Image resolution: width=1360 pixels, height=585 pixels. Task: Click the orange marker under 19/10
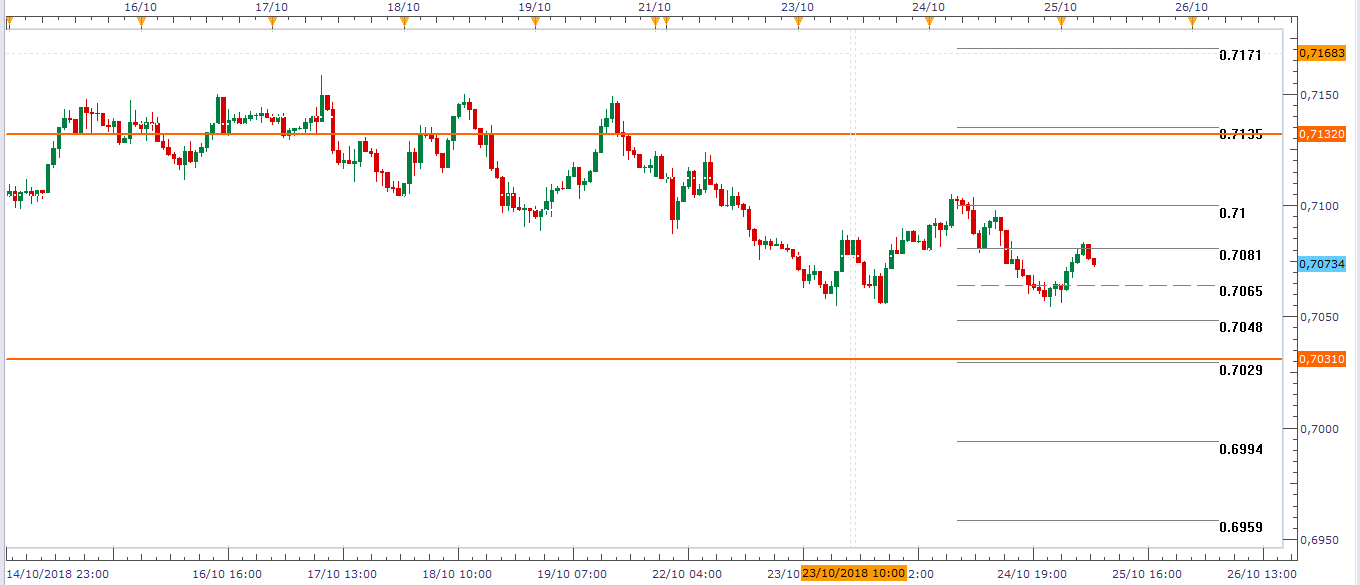tap(535, 21)
